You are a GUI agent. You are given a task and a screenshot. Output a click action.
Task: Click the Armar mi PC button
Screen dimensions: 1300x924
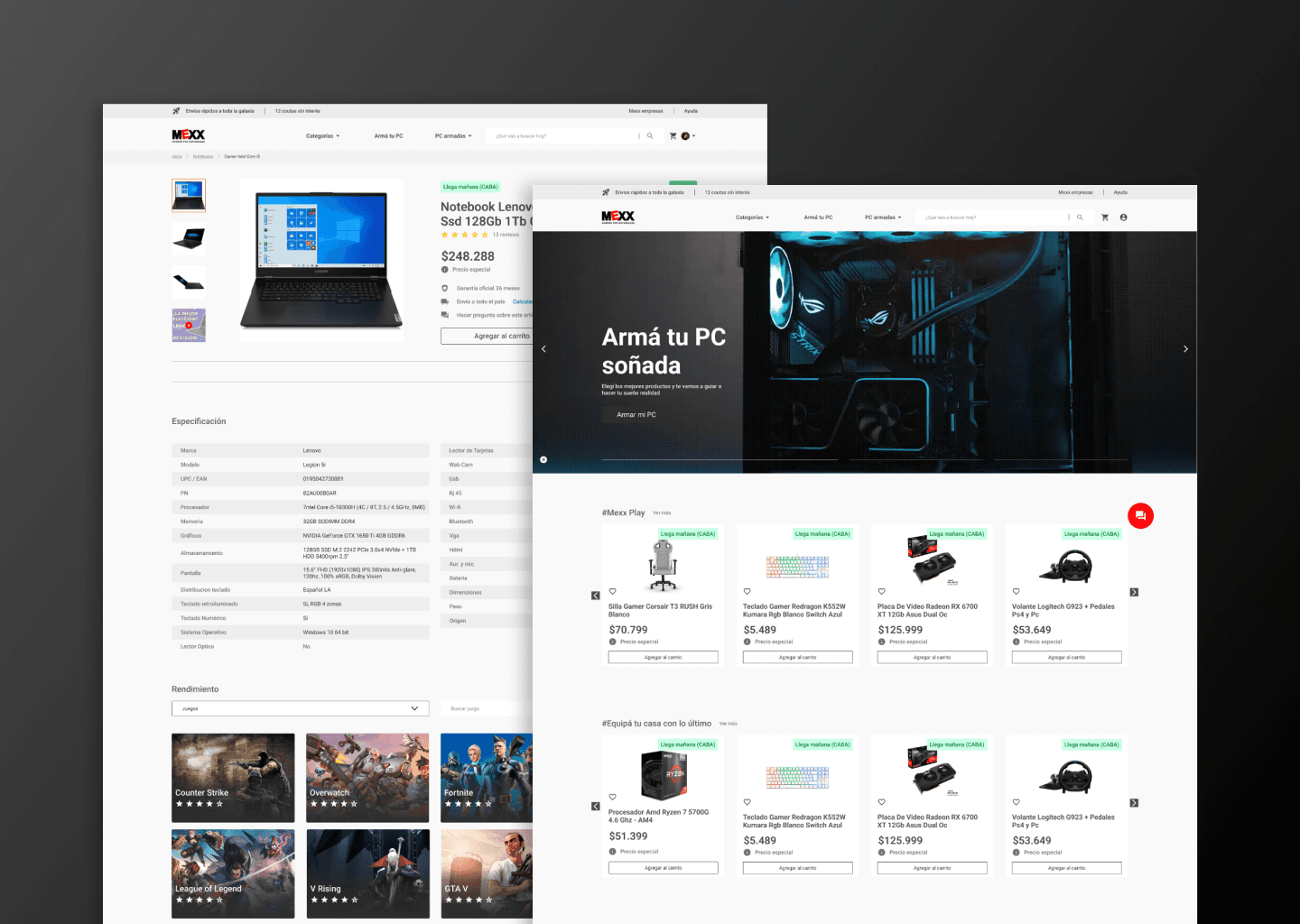pos(636,414)
